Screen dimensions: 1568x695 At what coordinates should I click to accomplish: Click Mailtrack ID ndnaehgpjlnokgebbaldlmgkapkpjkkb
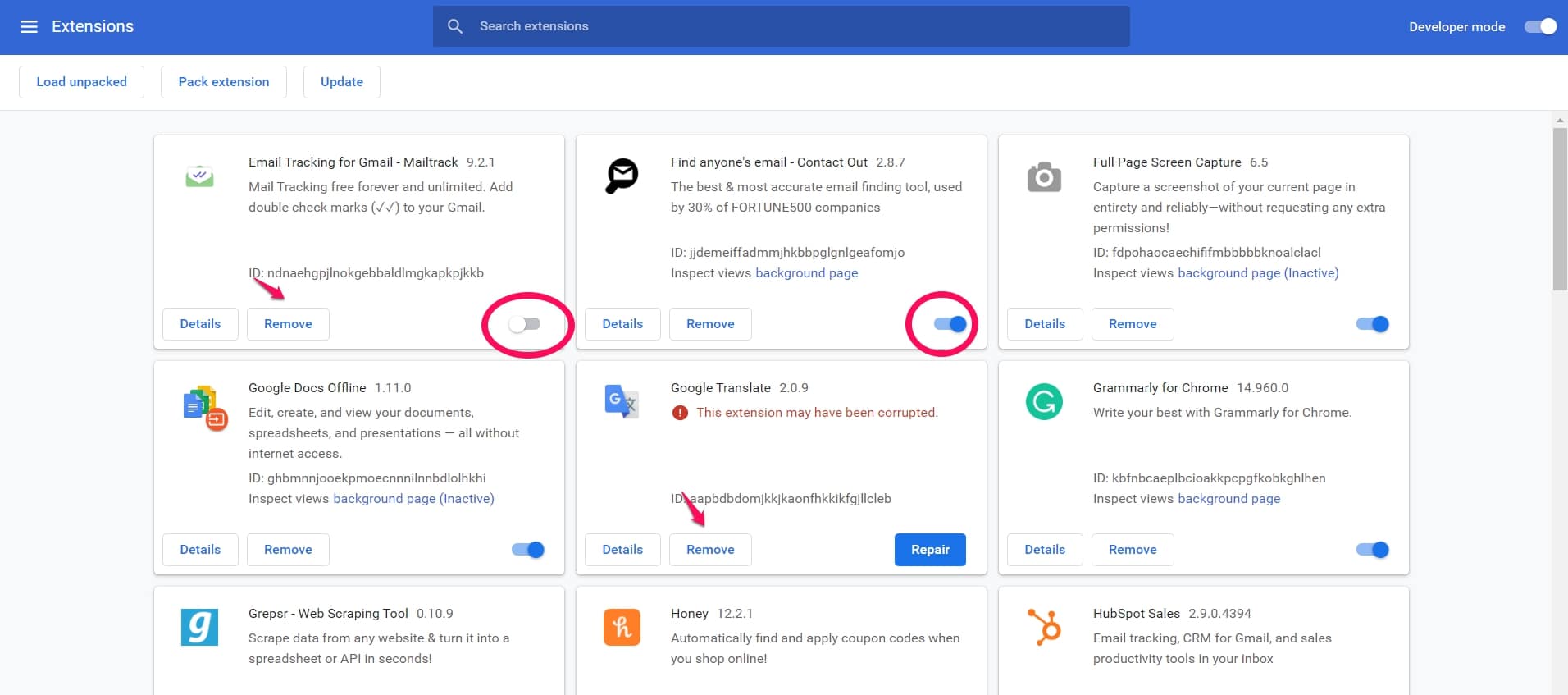[366, 273]
